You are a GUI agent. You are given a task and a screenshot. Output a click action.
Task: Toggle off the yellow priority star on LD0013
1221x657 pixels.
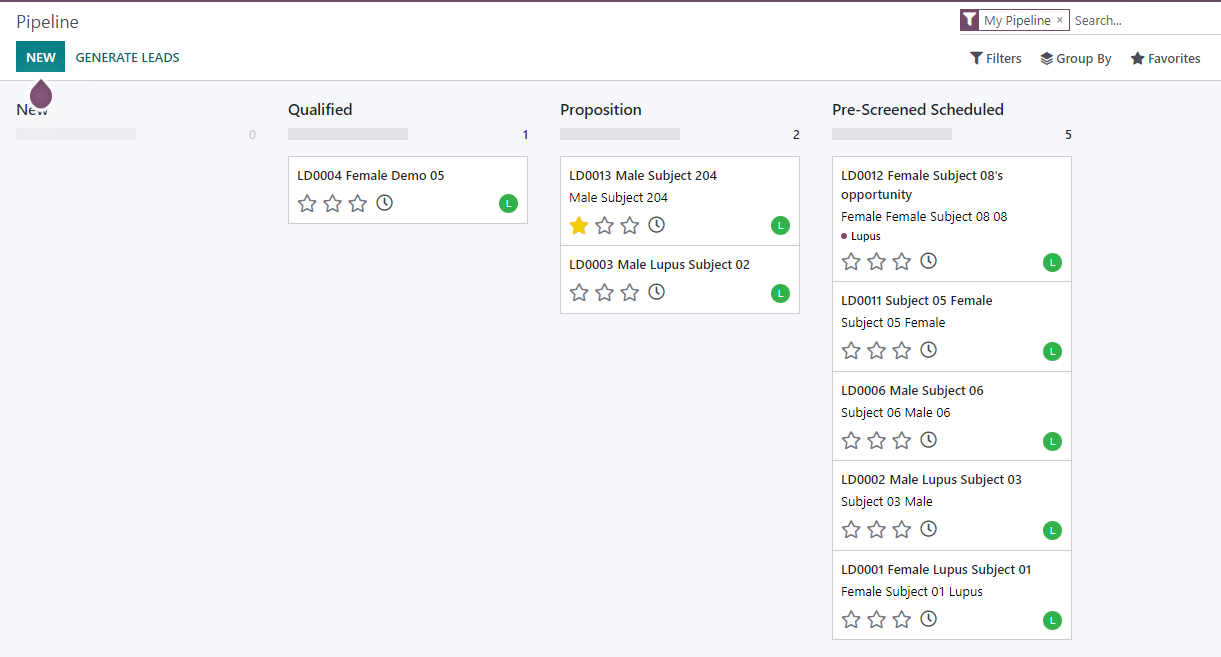[578, 225]
